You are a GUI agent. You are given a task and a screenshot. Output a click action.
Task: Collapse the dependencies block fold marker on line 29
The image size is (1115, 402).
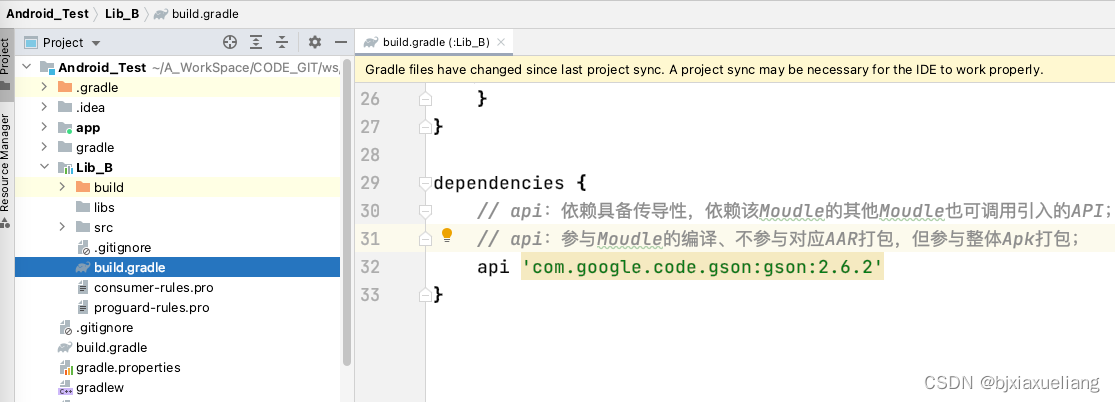425,183
